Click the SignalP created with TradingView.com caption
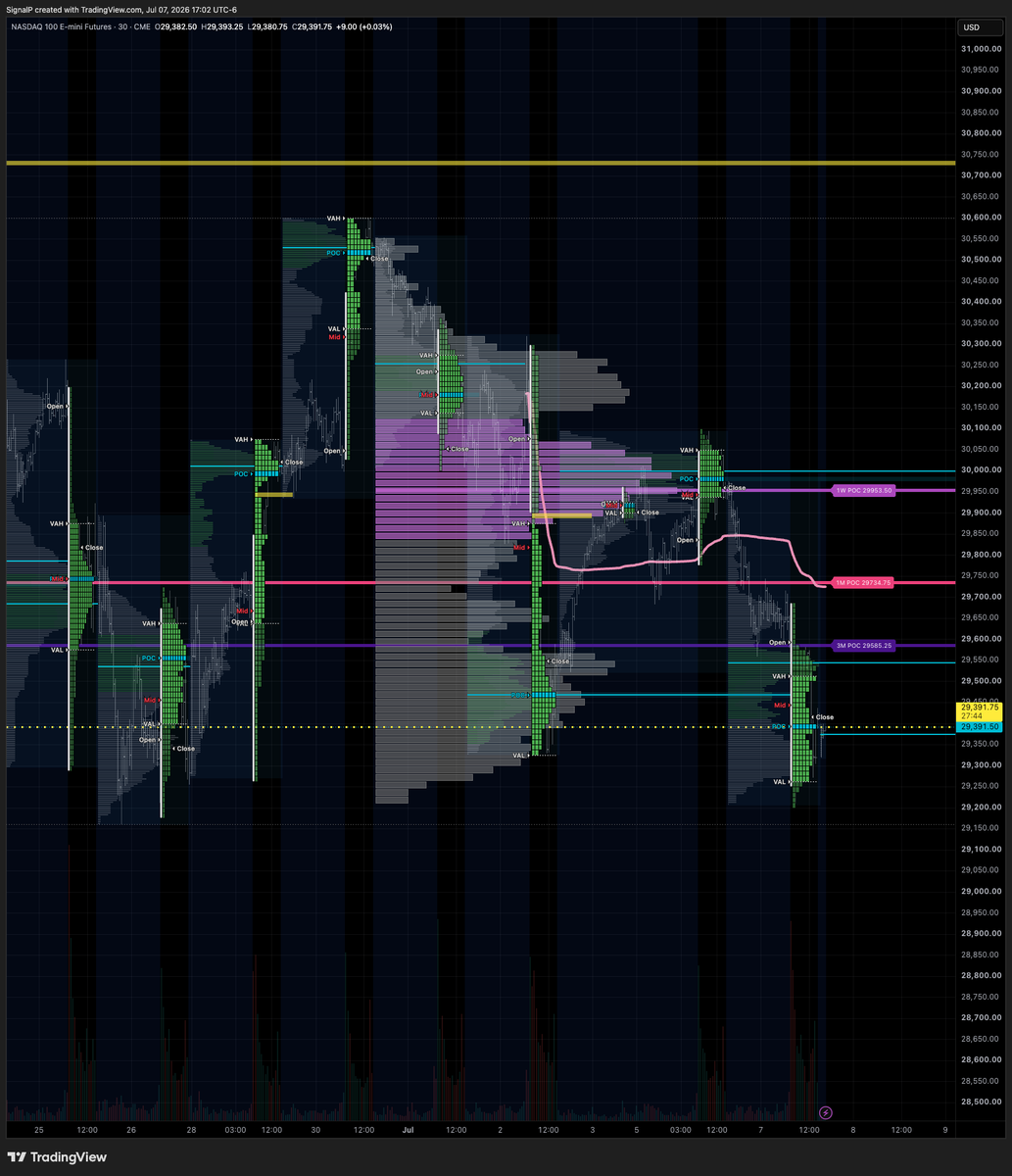1012x1176 pixels. pyautogui.click(x=120, y=9)
